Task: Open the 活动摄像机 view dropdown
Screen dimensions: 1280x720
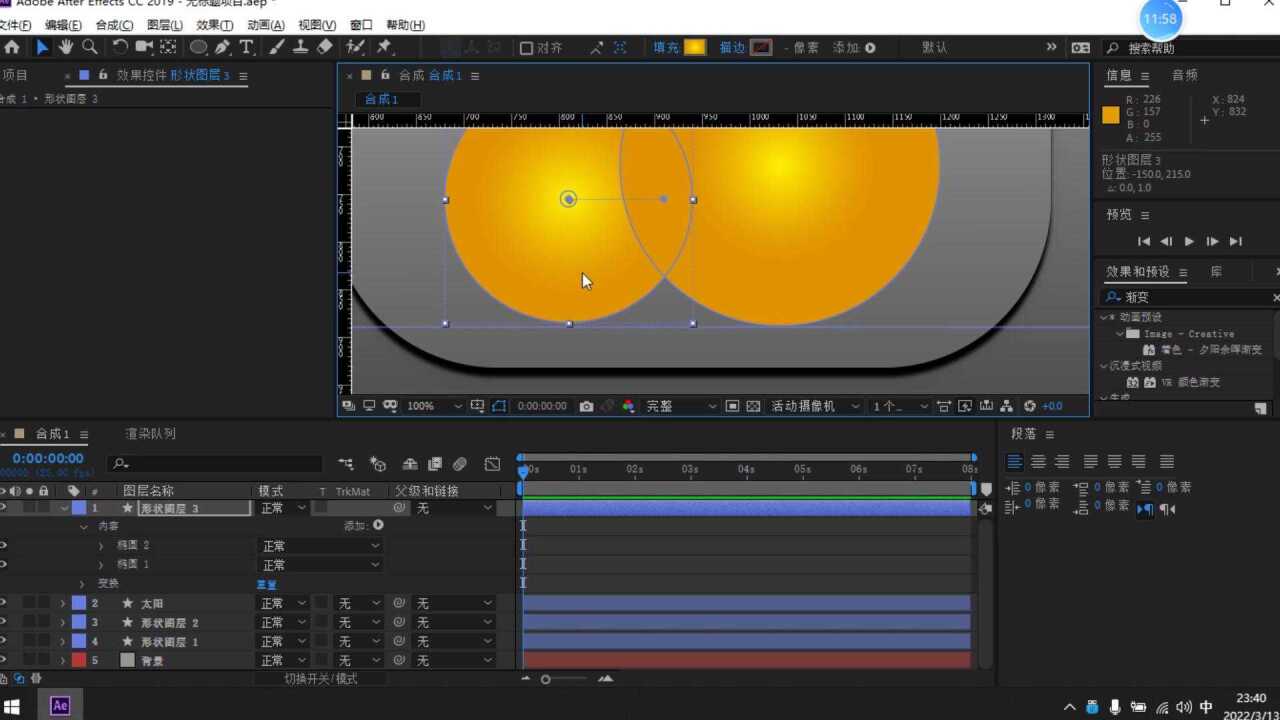Action: [815, 406]
